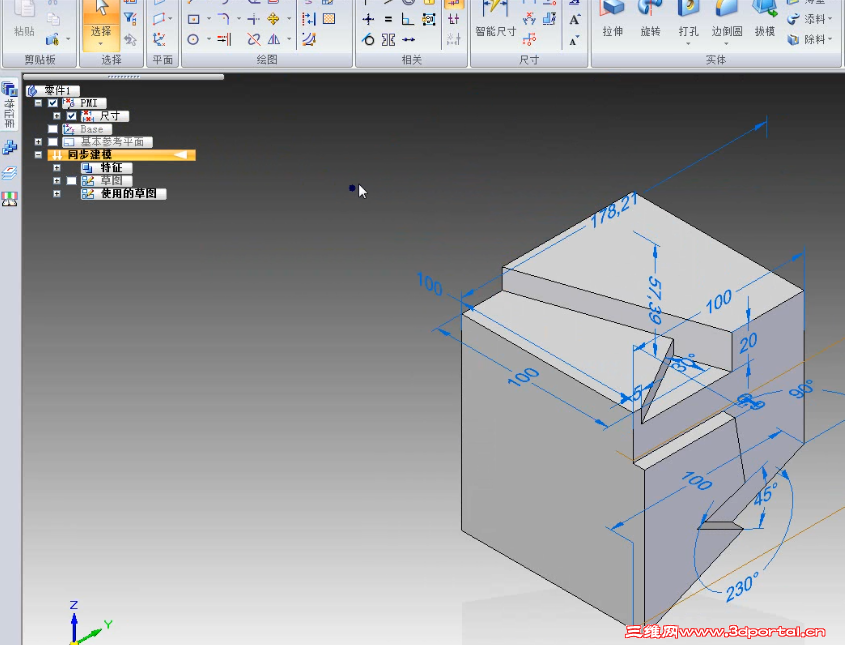The width and height of the screenshot is (845, 645).
Task: Toggle the 尺寸 checkbox in tree
Action: (71, 116)
